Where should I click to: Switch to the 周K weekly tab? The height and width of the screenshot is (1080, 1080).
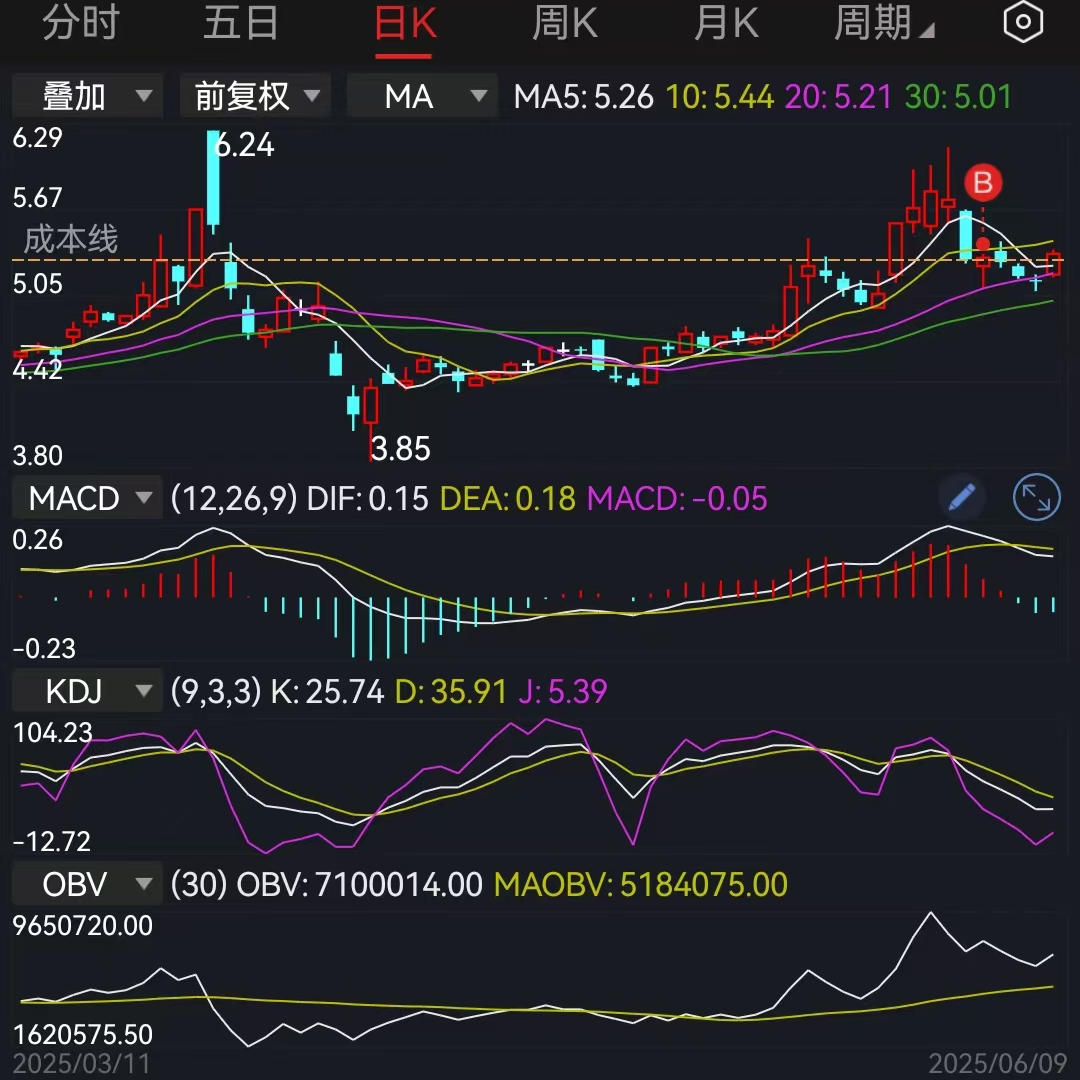click(x=564, y=21)
